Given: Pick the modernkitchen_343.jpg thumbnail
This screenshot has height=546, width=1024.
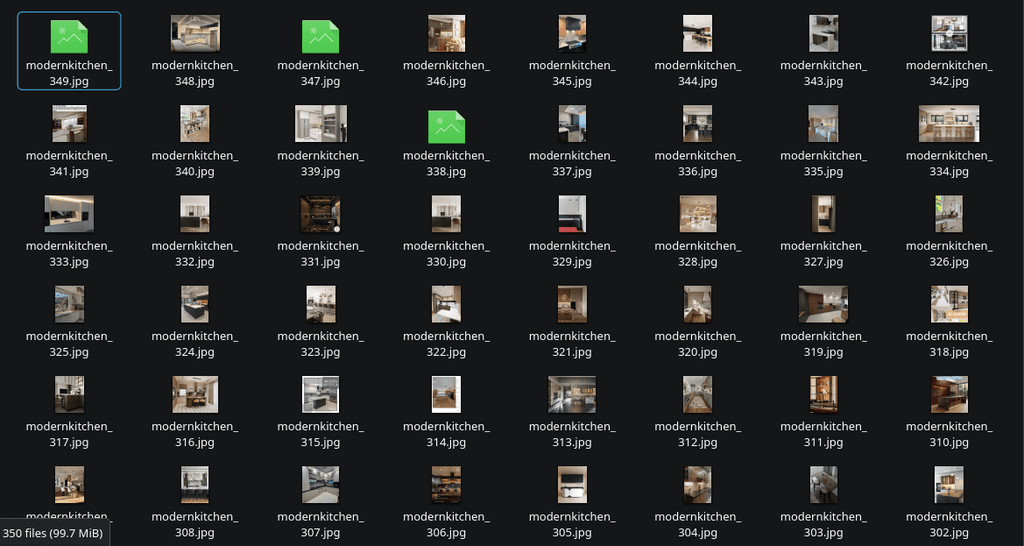Looking at the screenshot, I should coord(824,33).
